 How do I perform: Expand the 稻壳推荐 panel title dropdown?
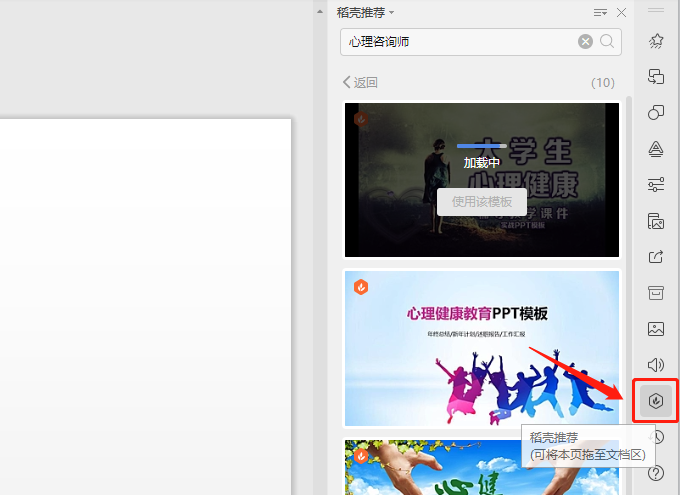click(366, 12)
